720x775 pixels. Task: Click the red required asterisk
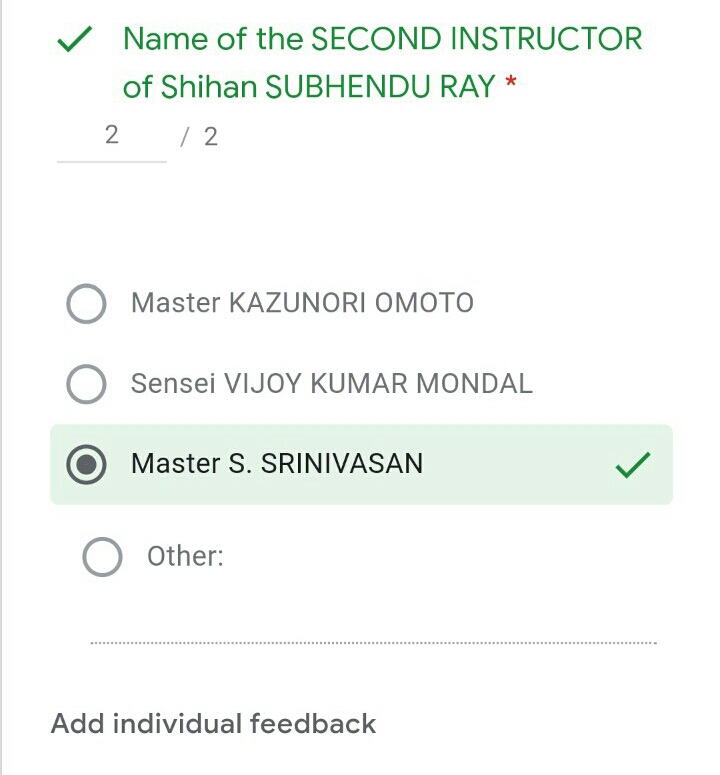(x=511, y=84)
